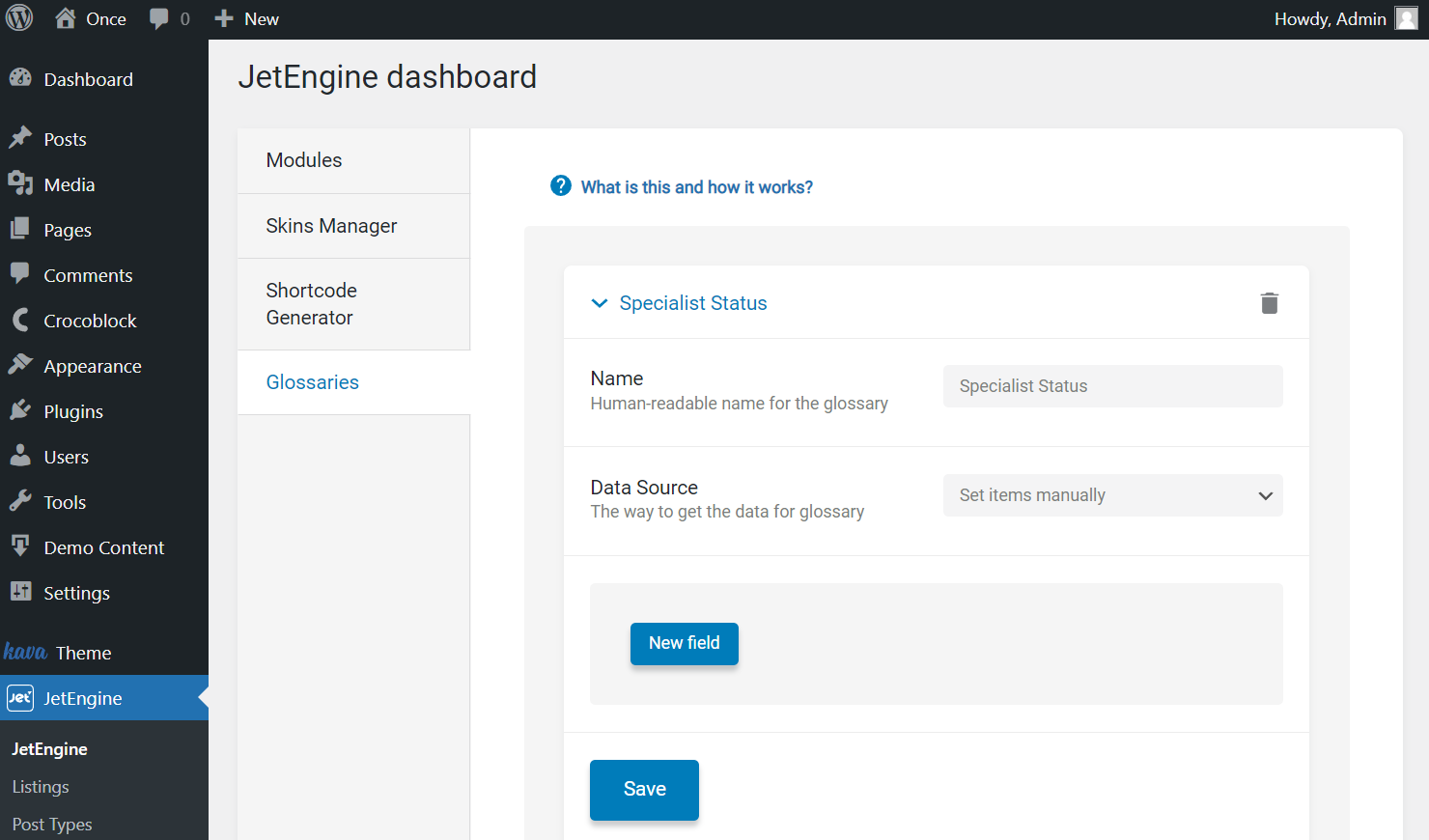
Task: Switch to the Modules tab
Action: pyautogui.click(x=353, y=160)
